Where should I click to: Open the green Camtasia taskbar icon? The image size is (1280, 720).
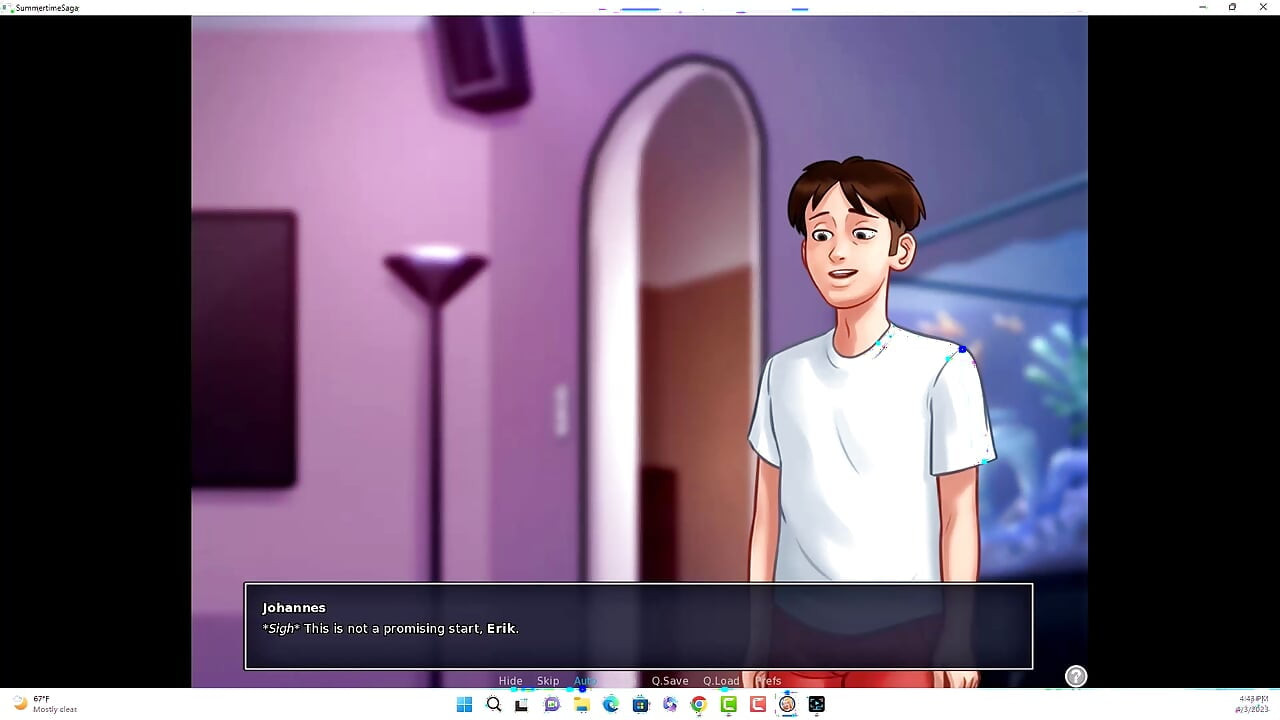tap(728, 704)
